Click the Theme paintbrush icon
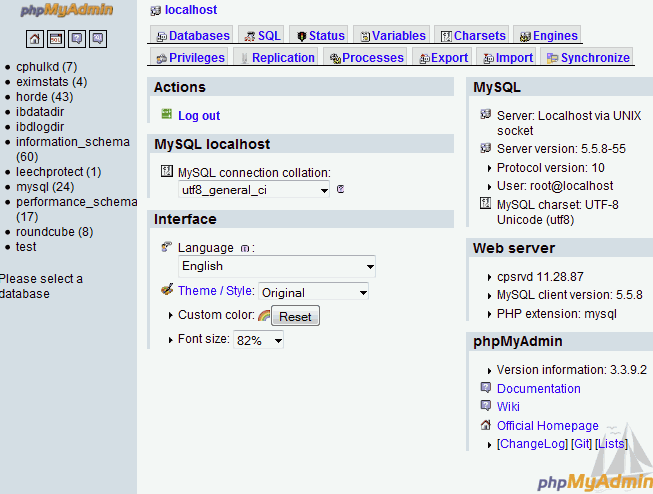 coord(167,289)
